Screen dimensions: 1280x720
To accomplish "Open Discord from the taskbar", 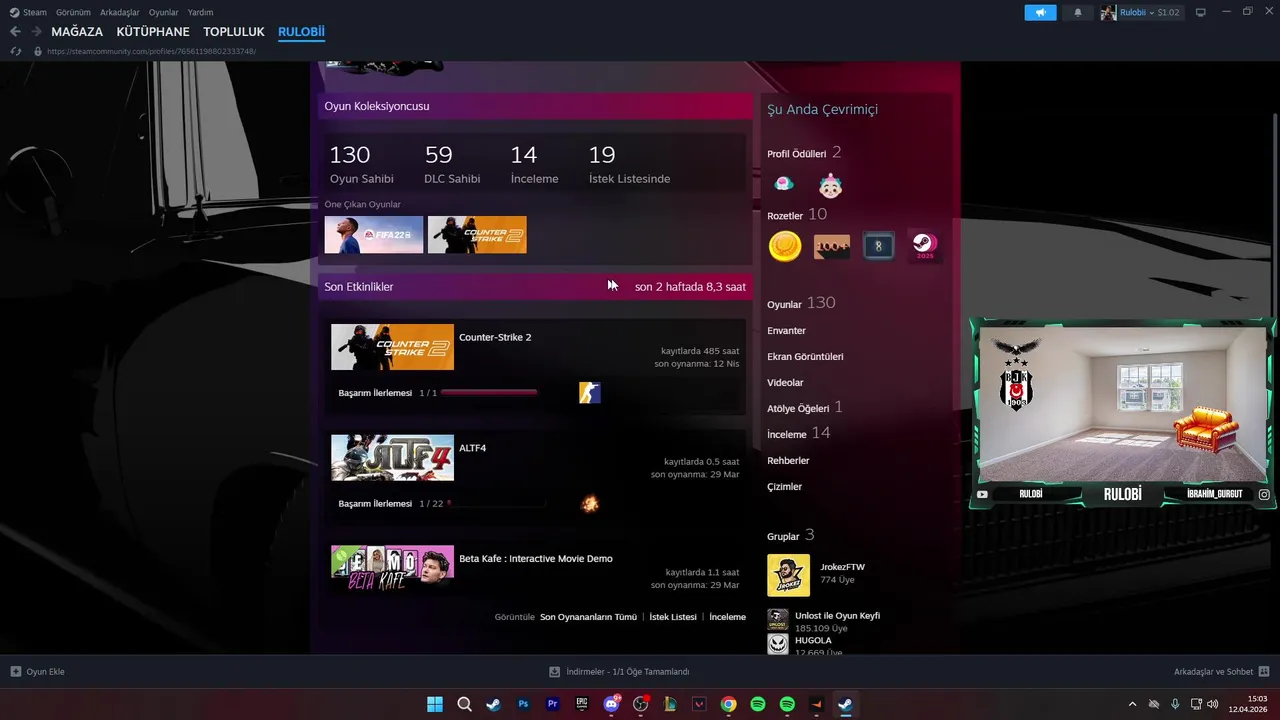I will (611, 704).
